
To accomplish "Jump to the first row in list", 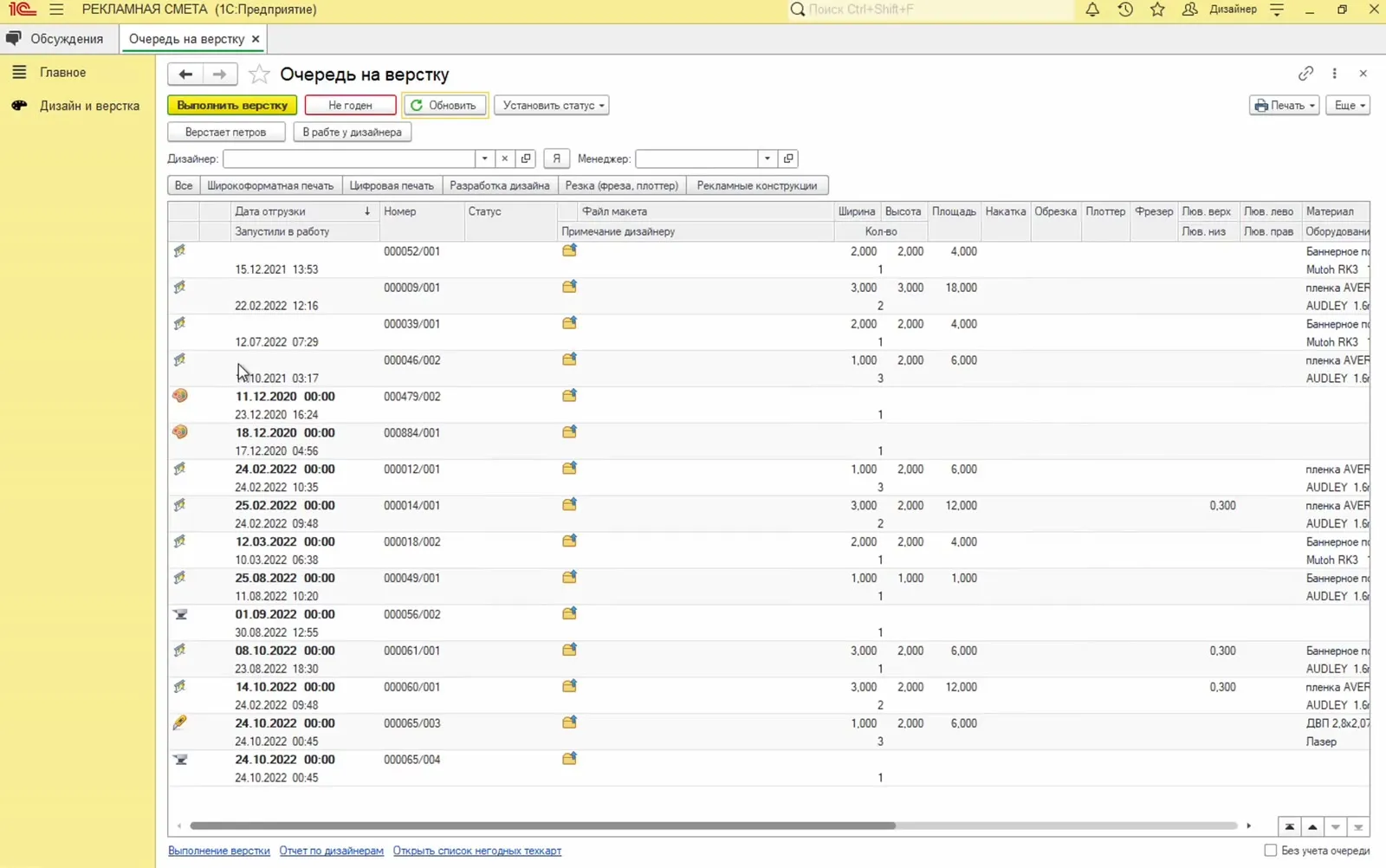I will point(1290,826).
